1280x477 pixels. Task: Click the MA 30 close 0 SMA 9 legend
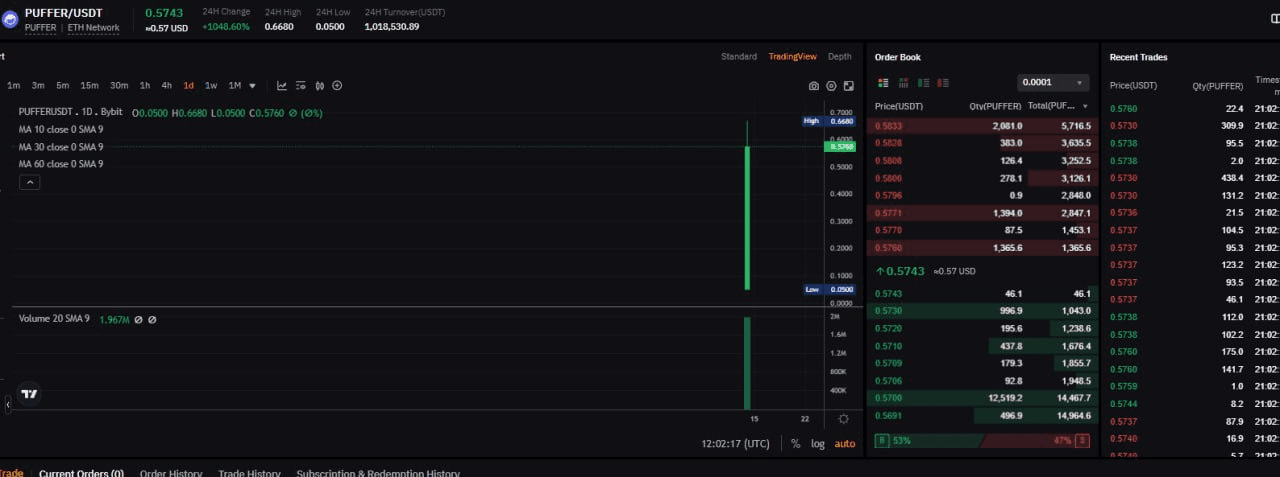pyautogui.click(x=61, y=147)
